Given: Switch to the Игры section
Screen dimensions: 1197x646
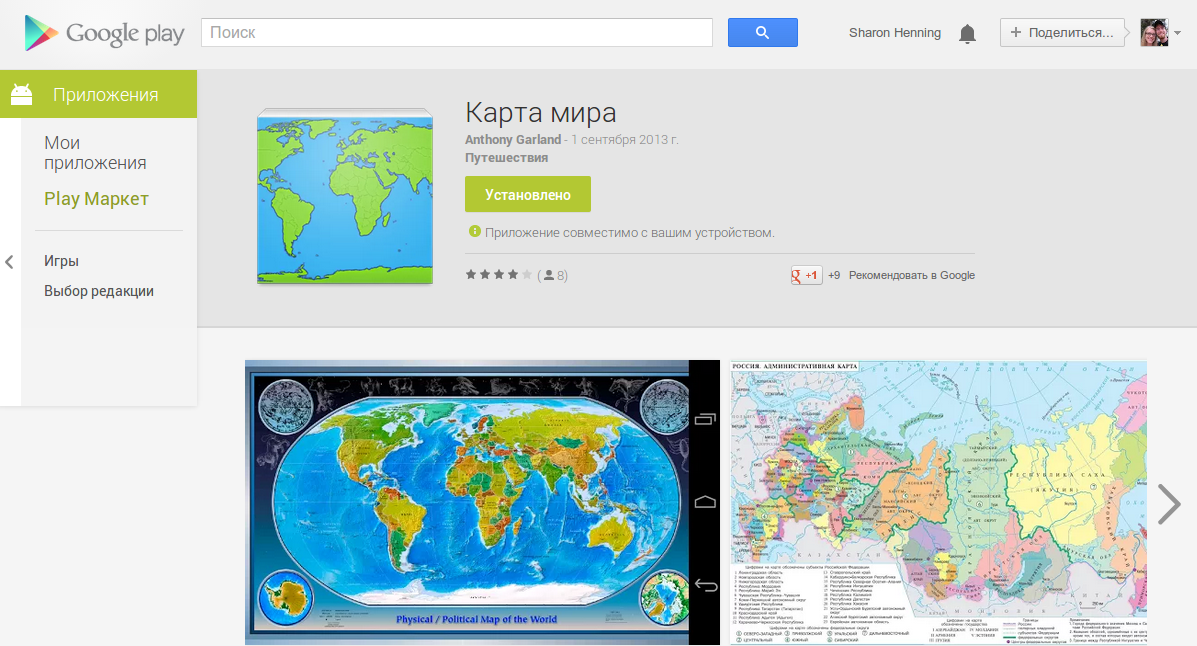Looking at the screenshot, I should 63,260.
